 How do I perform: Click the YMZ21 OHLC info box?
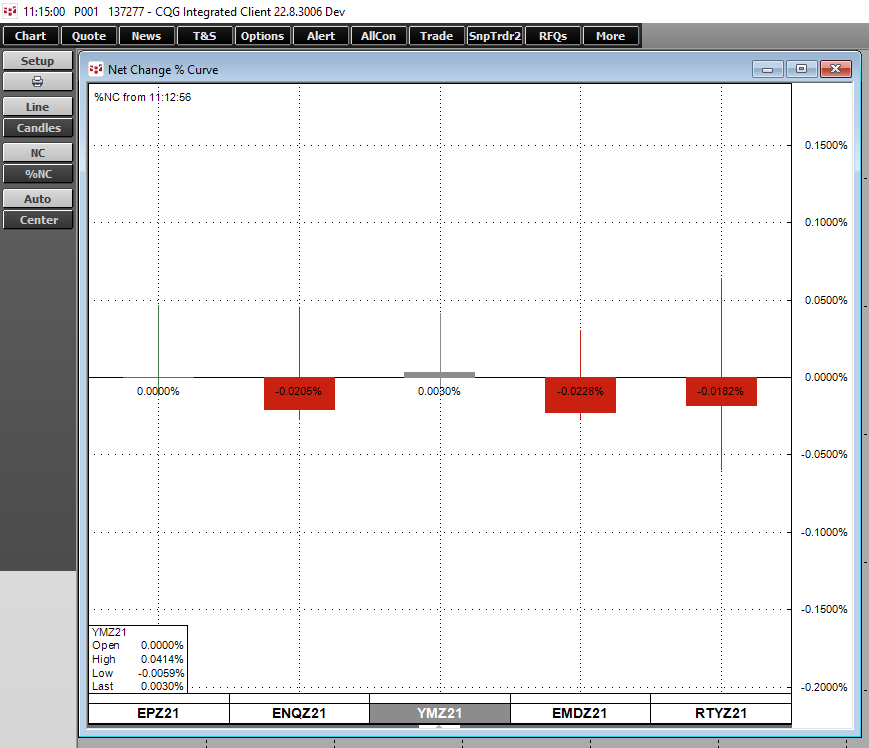tap(139, 658)
